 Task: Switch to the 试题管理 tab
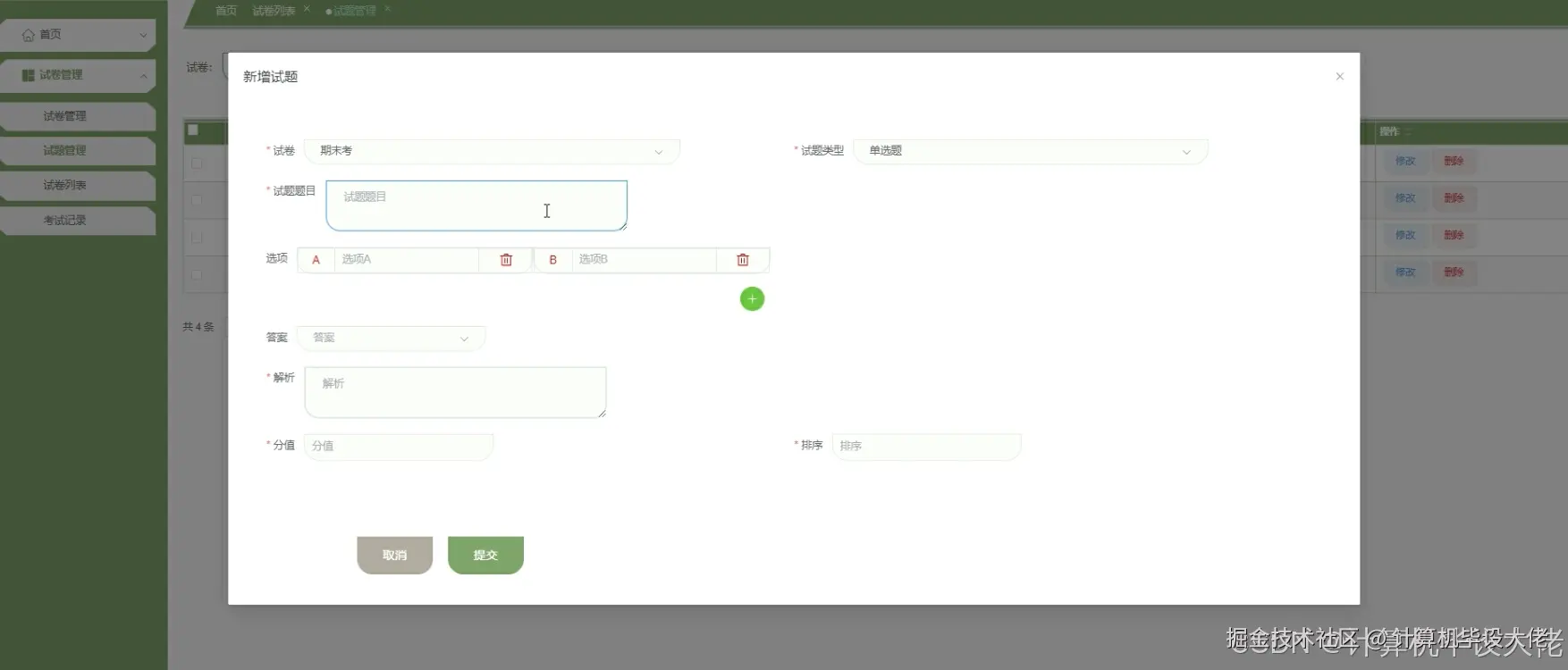point(354,11)
